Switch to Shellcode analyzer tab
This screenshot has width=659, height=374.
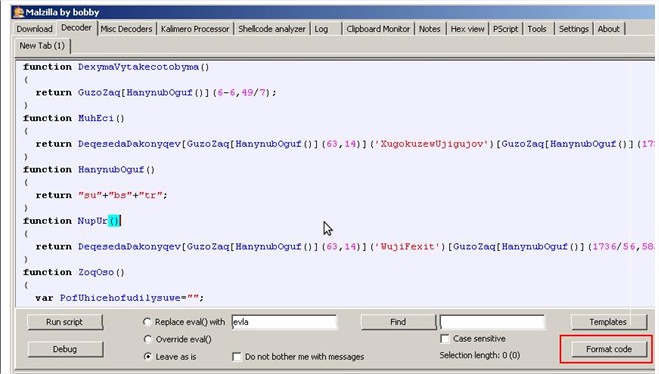[x=272, y=29]
